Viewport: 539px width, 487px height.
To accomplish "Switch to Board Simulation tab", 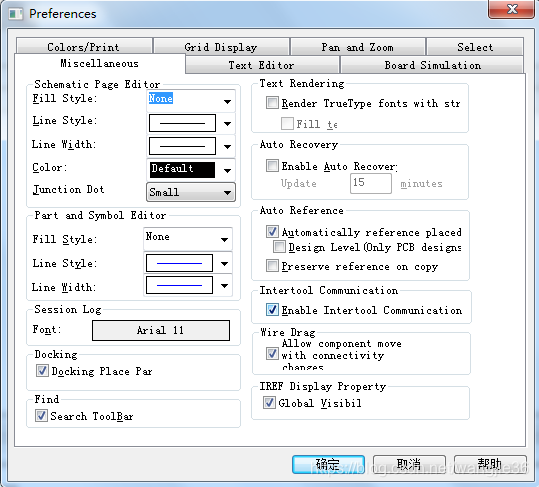I will pos(432,65).
